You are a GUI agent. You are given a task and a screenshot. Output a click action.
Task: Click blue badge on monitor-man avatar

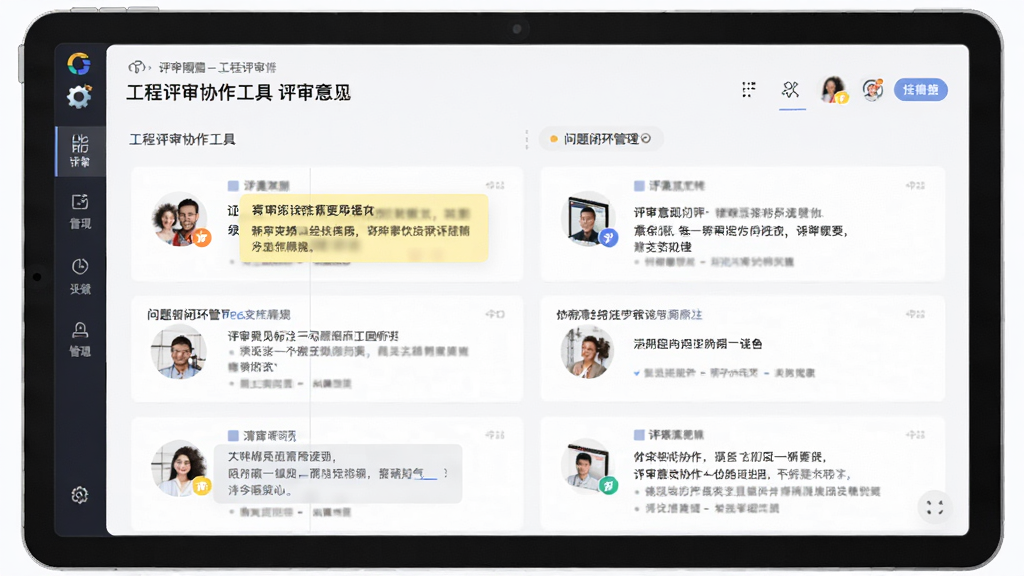pyautogui.click(x=609, y=238)
